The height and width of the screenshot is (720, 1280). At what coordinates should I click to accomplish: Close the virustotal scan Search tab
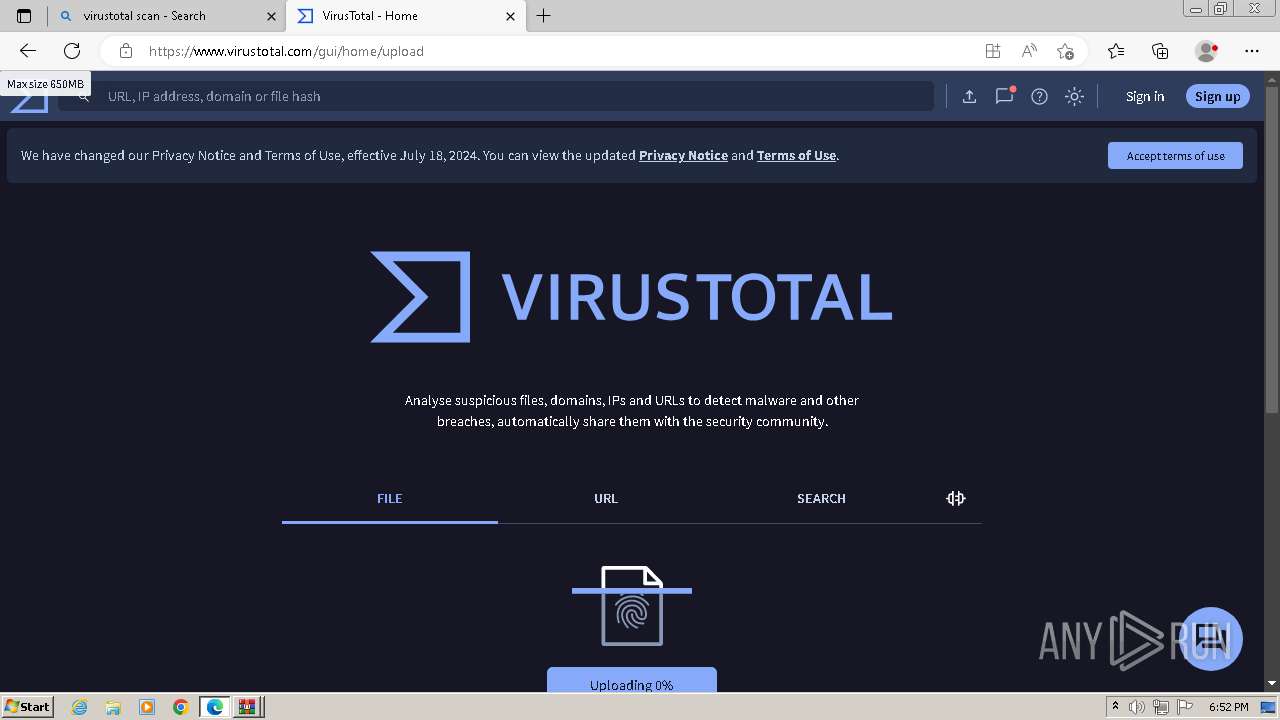pos(271,16)
